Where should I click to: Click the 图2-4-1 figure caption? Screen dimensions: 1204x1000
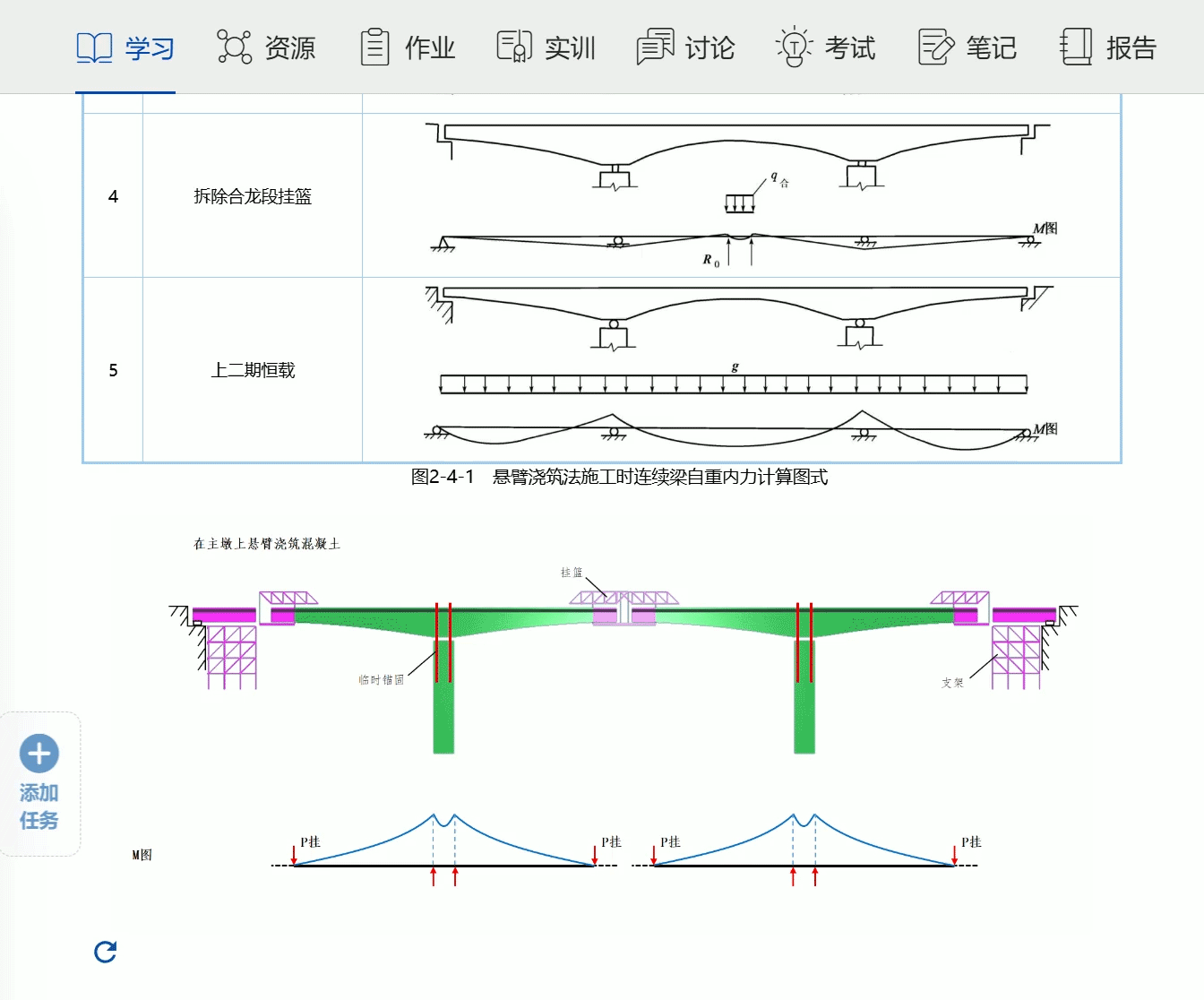[619, 477]
